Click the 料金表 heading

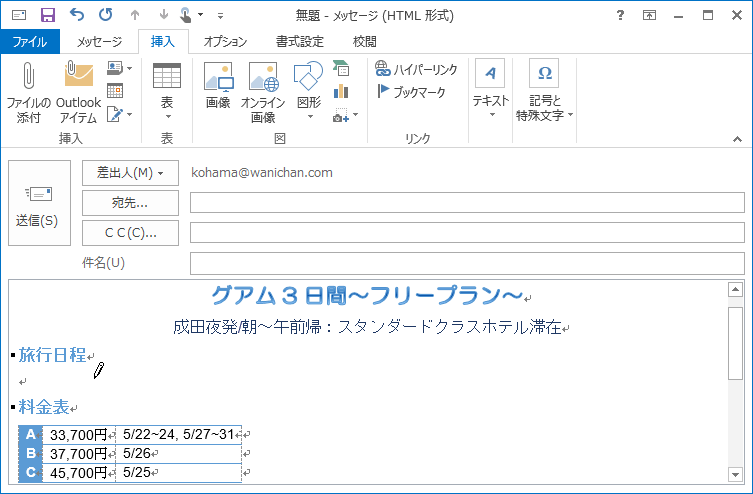(x=44, y=407)
